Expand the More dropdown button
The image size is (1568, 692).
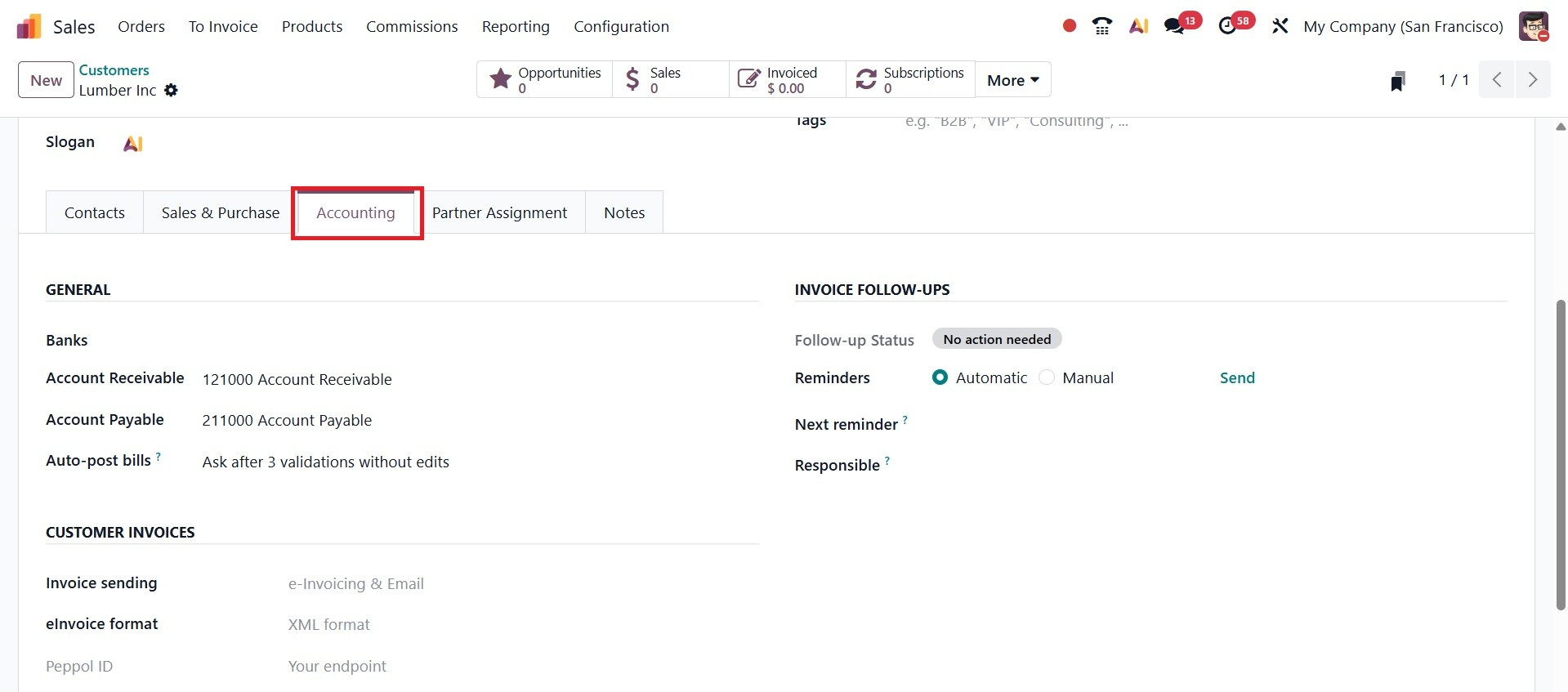click(1012, 80)
